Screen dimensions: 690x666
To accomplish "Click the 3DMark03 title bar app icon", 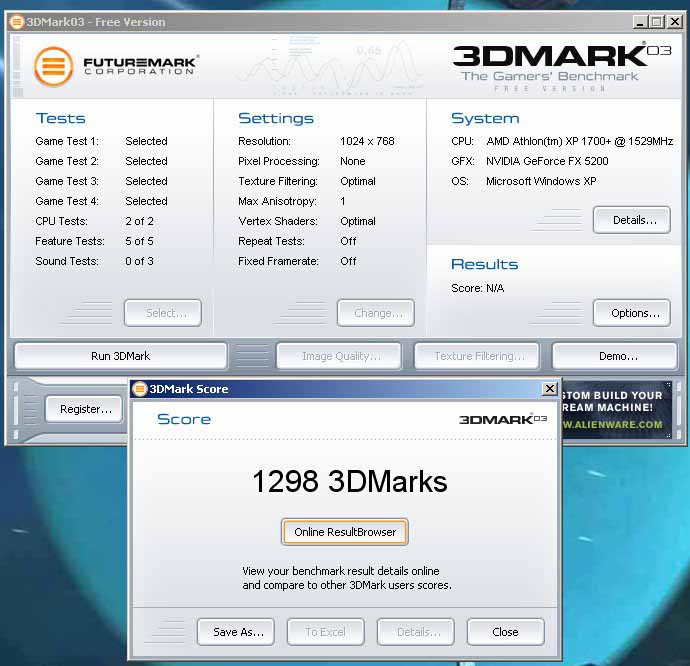I will (x=16, y=22).
